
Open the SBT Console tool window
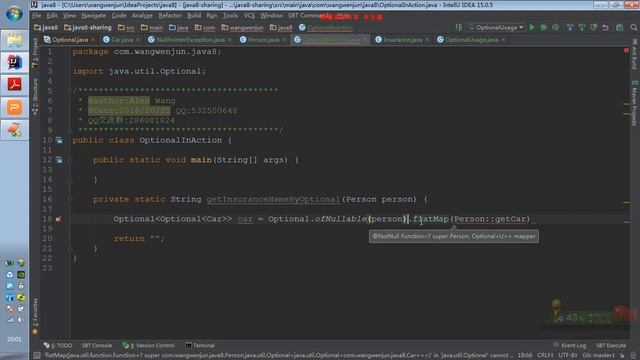point(96,345)
